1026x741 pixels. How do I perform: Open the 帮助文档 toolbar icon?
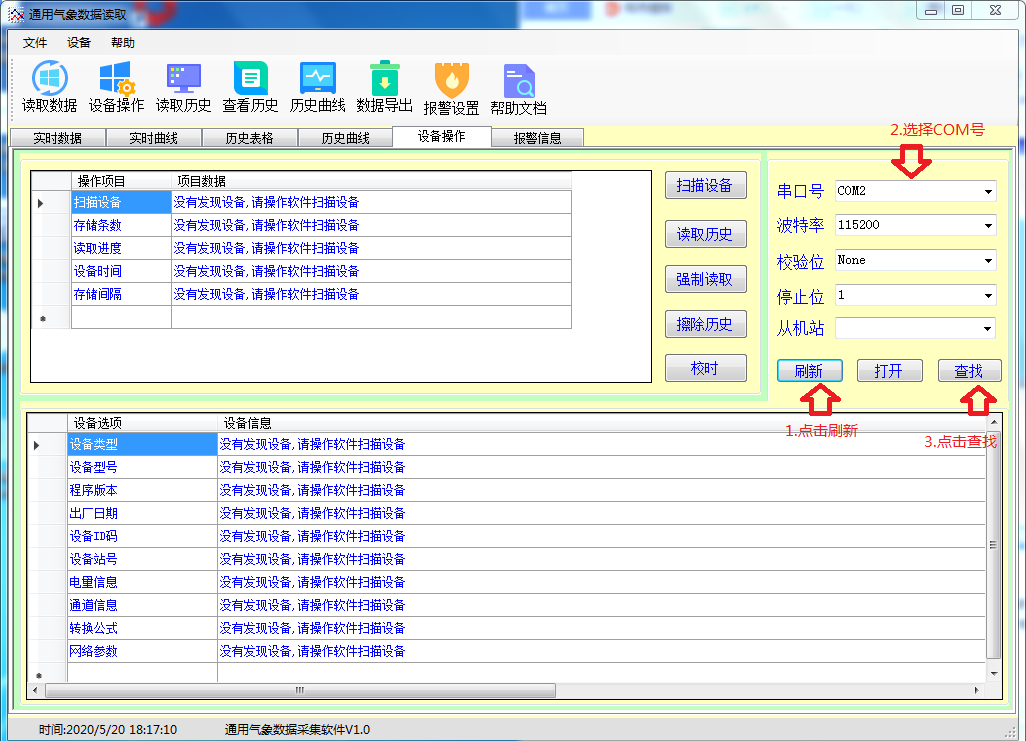click(x=518, y=81)
